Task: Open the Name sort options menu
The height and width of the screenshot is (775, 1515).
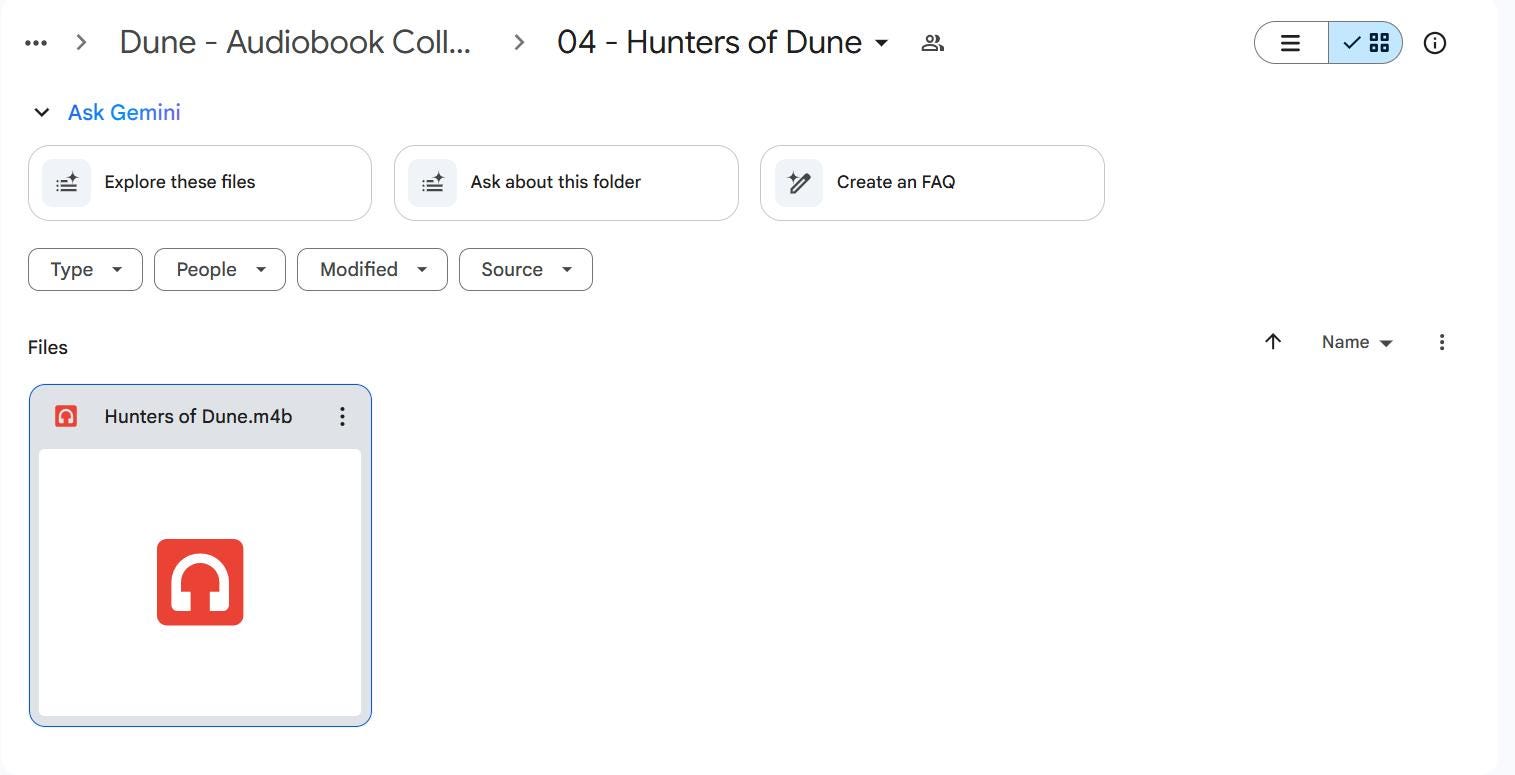Action: point(1356,342)
